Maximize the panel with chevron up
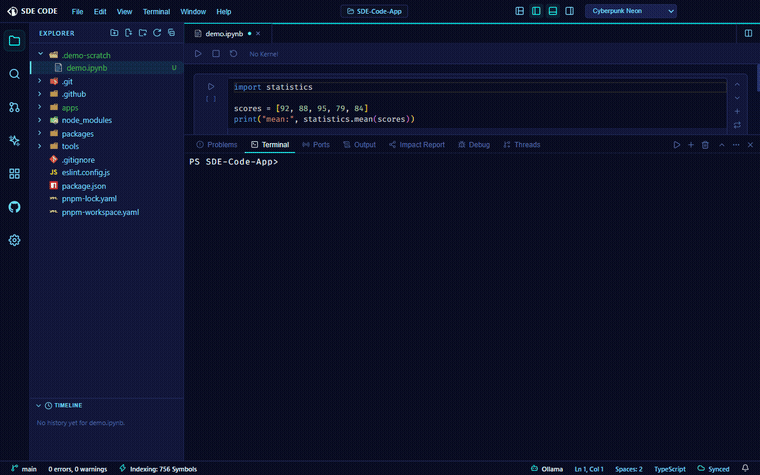This screenshot has width=760, height=475. 722,144
